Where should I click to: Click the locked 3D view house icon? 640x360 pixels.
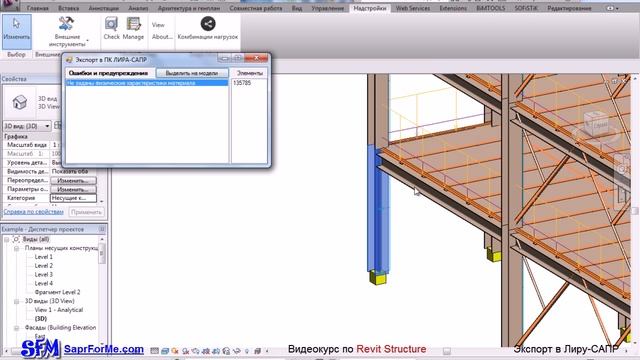[x=226, y=351]
